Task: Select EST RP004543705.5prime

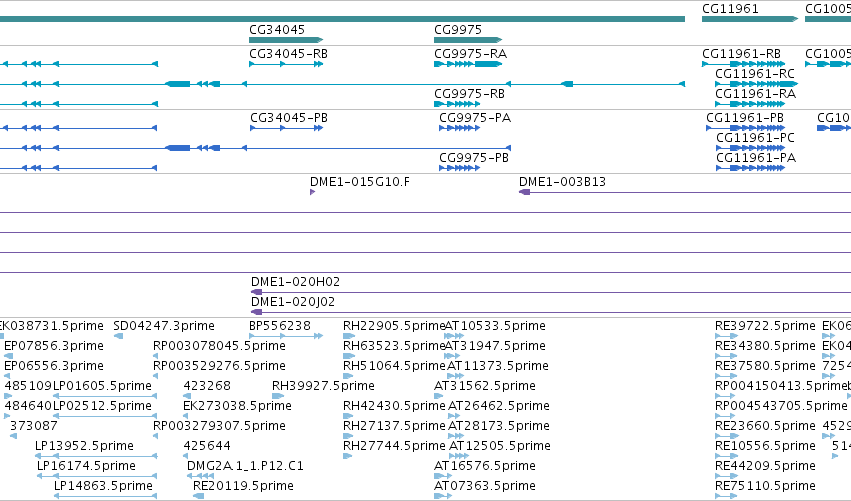Action: pyautogui.click(x=781, y=407)
